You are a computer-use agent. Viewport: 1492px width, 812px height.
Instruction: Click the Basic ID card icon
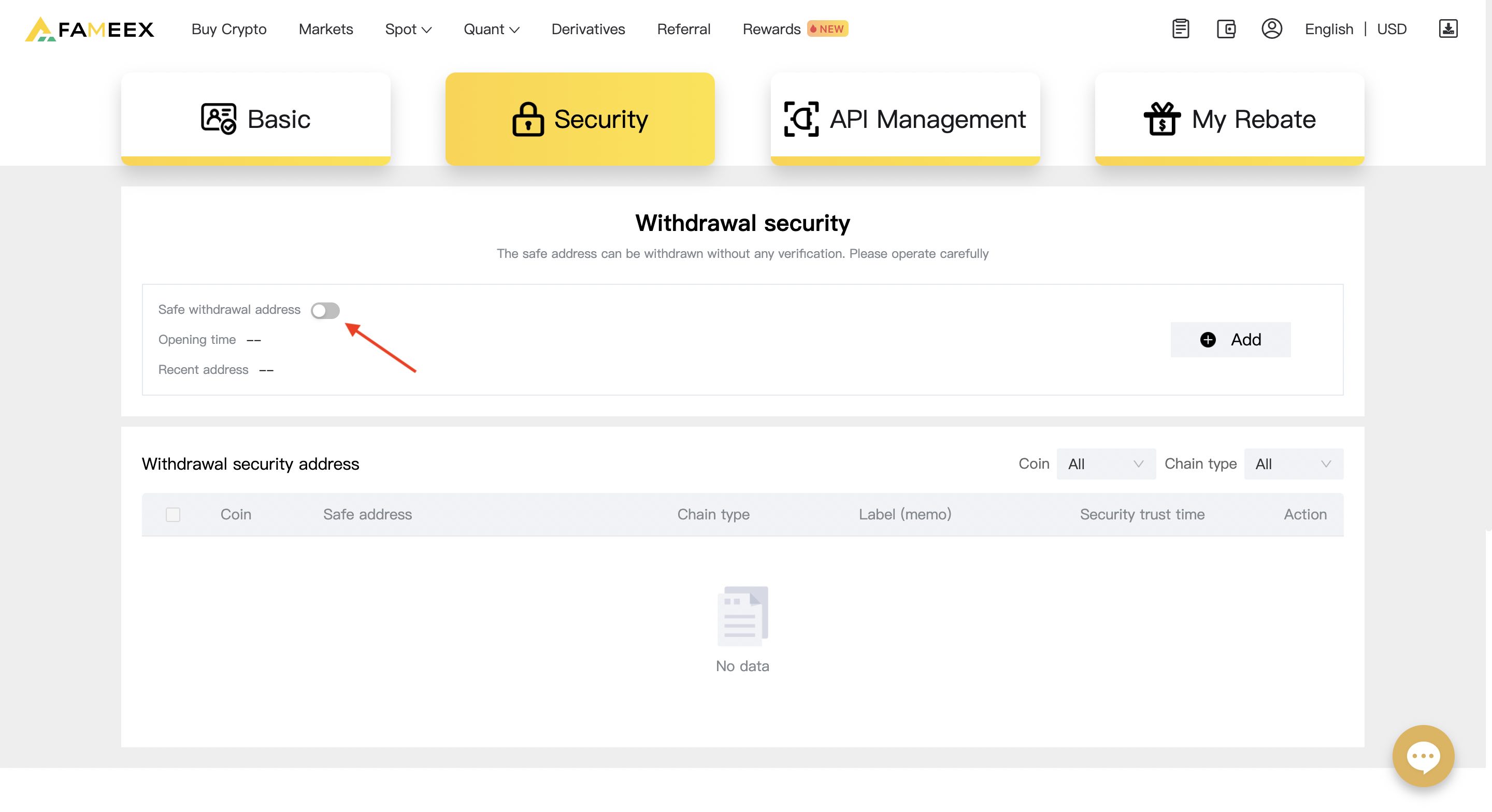(218, 119)
